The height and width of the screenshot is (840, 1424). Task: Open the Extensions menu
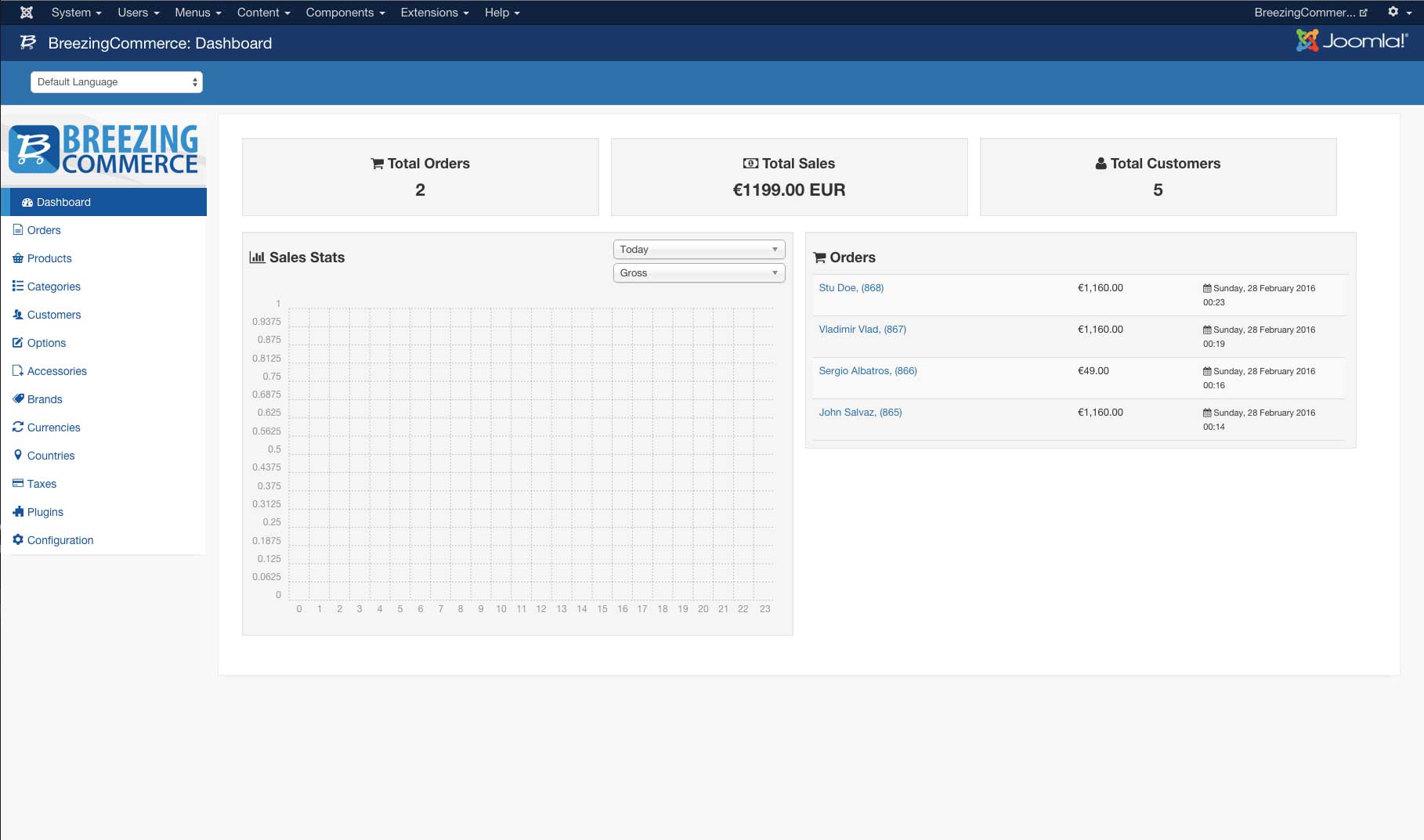coord(434,13)
